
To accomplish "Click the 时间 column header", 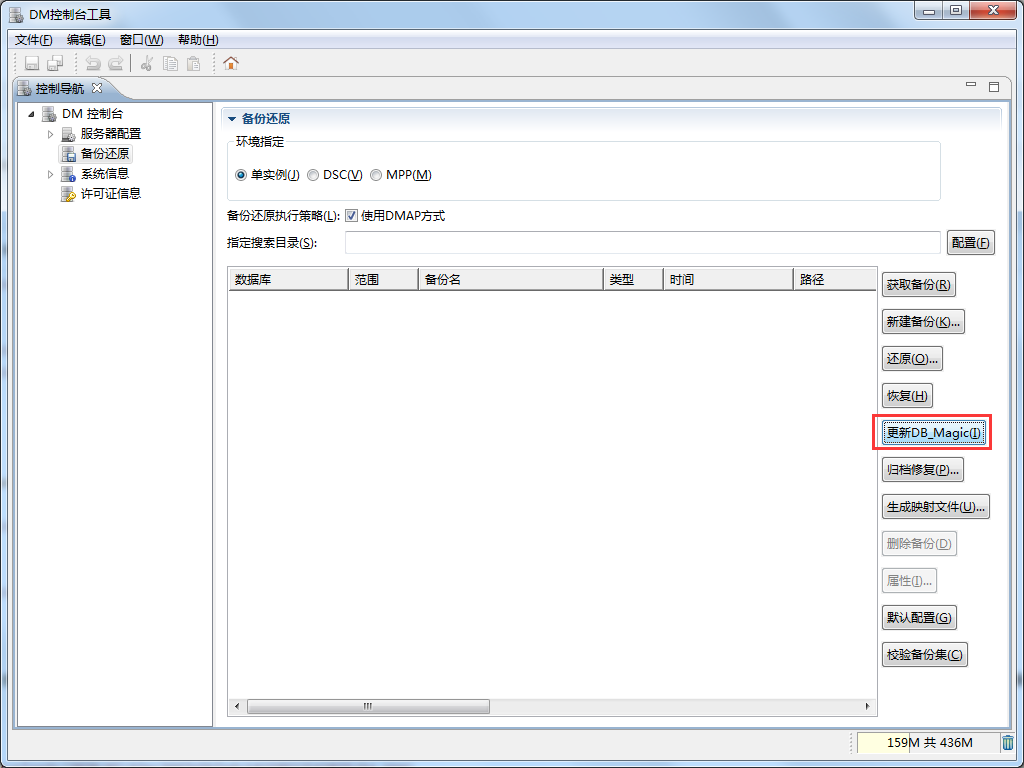I will point(728,280).
